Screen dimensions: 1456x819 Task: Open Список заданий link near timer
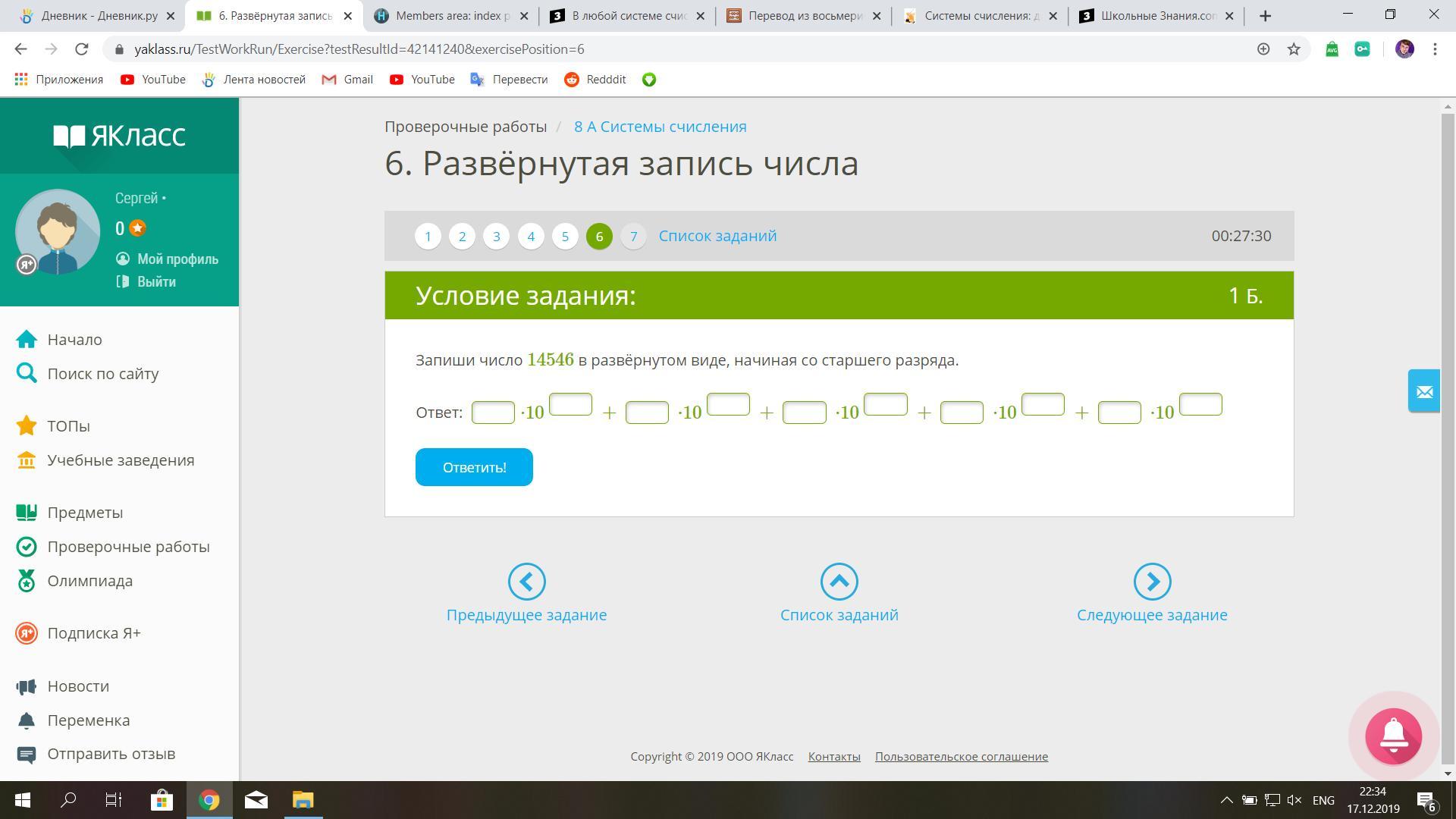click(x=717, y=236)
